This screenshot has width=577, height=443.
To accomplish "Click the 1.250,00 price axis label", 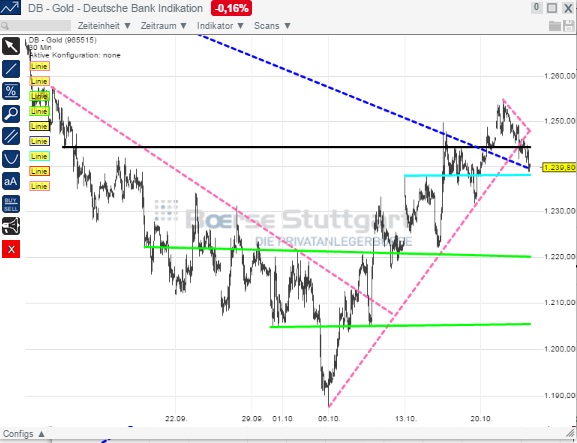I will click(x=559, y=121).
